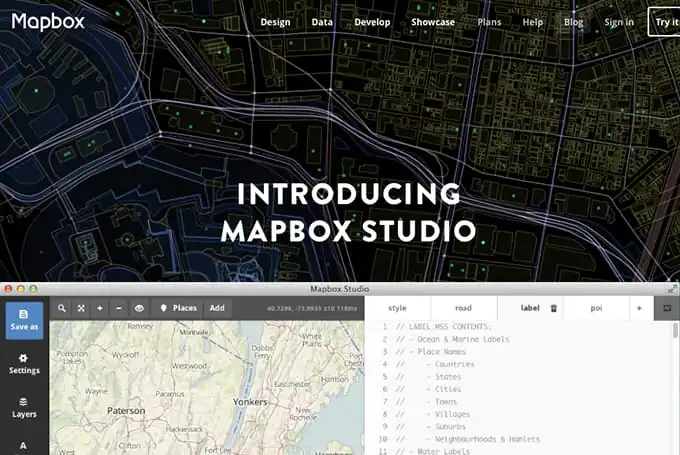This screenshot has height=455, width=680.
Task: Open the Settings gear panel
Action: point(24,363)
